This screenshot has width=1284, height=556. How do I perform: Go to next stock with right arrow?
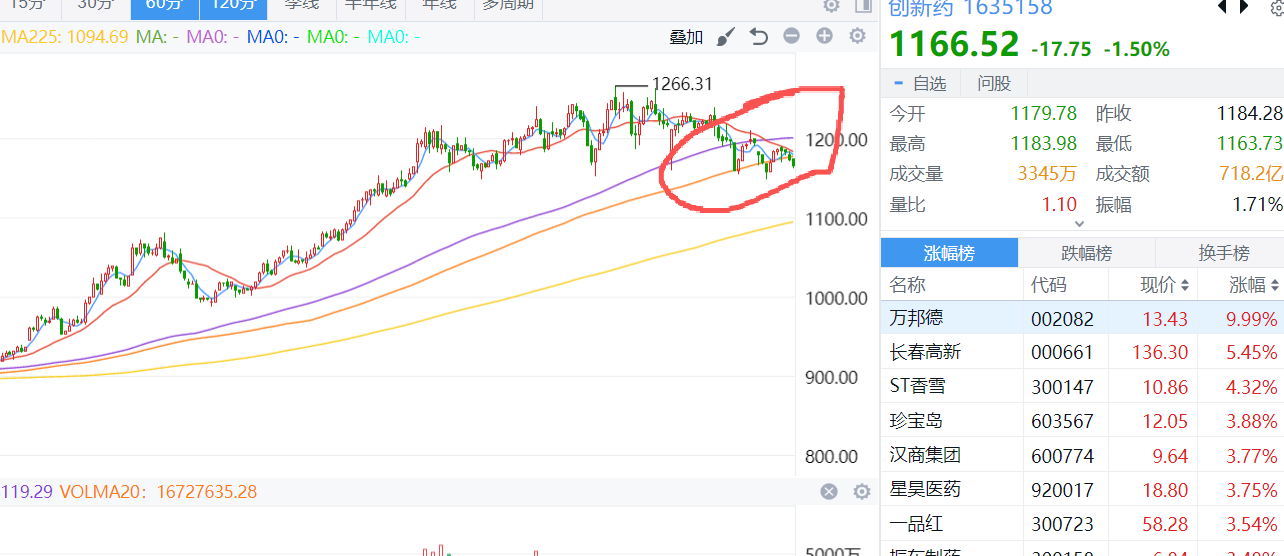[1249, 7]
